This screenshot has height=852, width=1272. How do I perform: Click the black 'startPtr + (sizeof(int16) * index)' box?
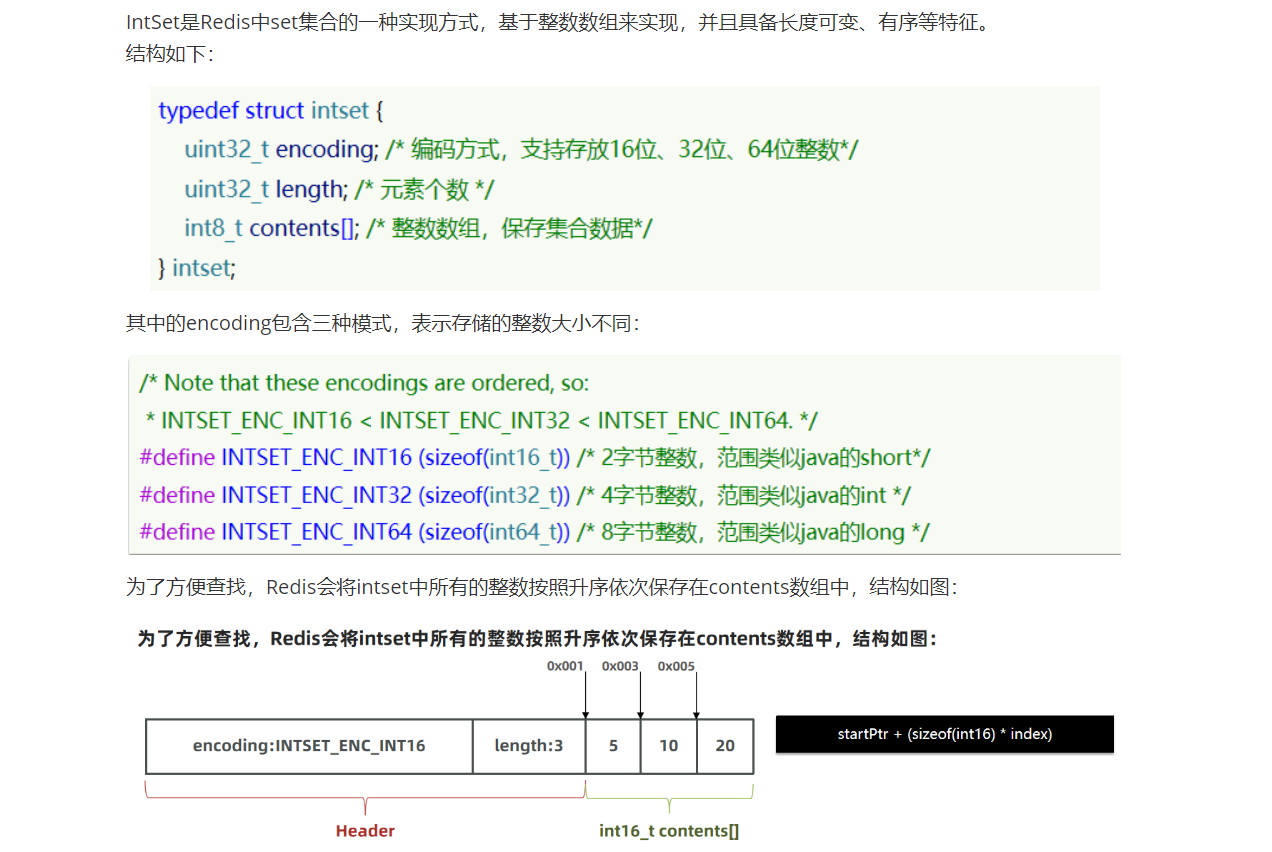click(945, 734)
